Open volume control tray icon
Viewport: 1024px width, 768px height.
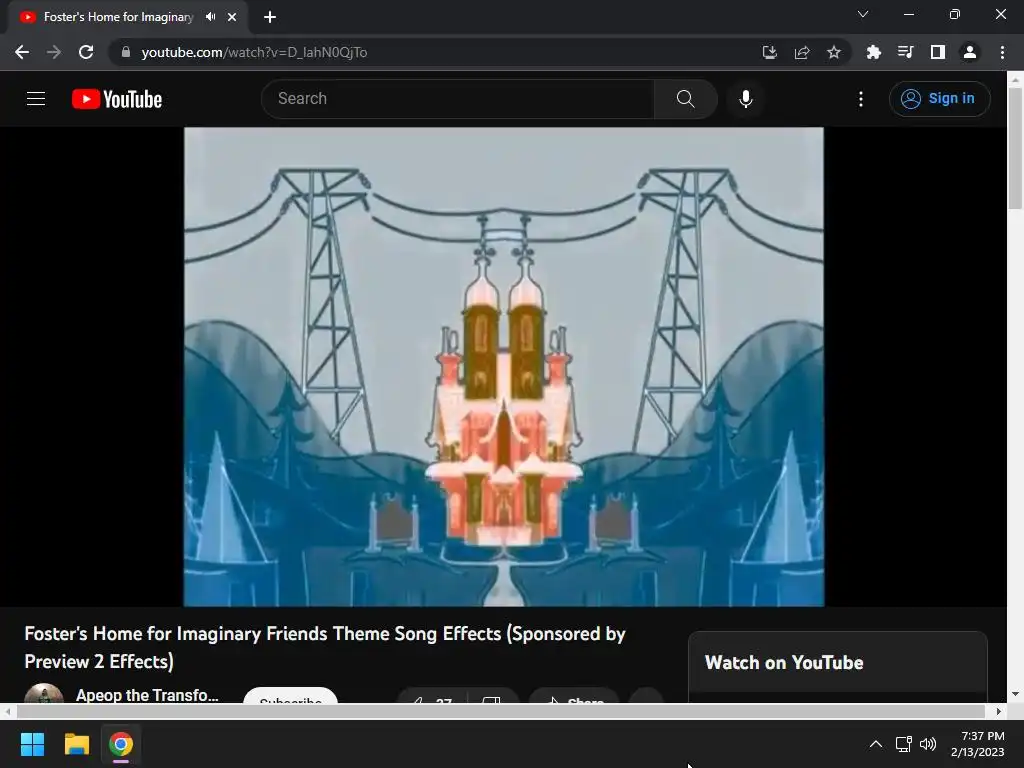928,744
